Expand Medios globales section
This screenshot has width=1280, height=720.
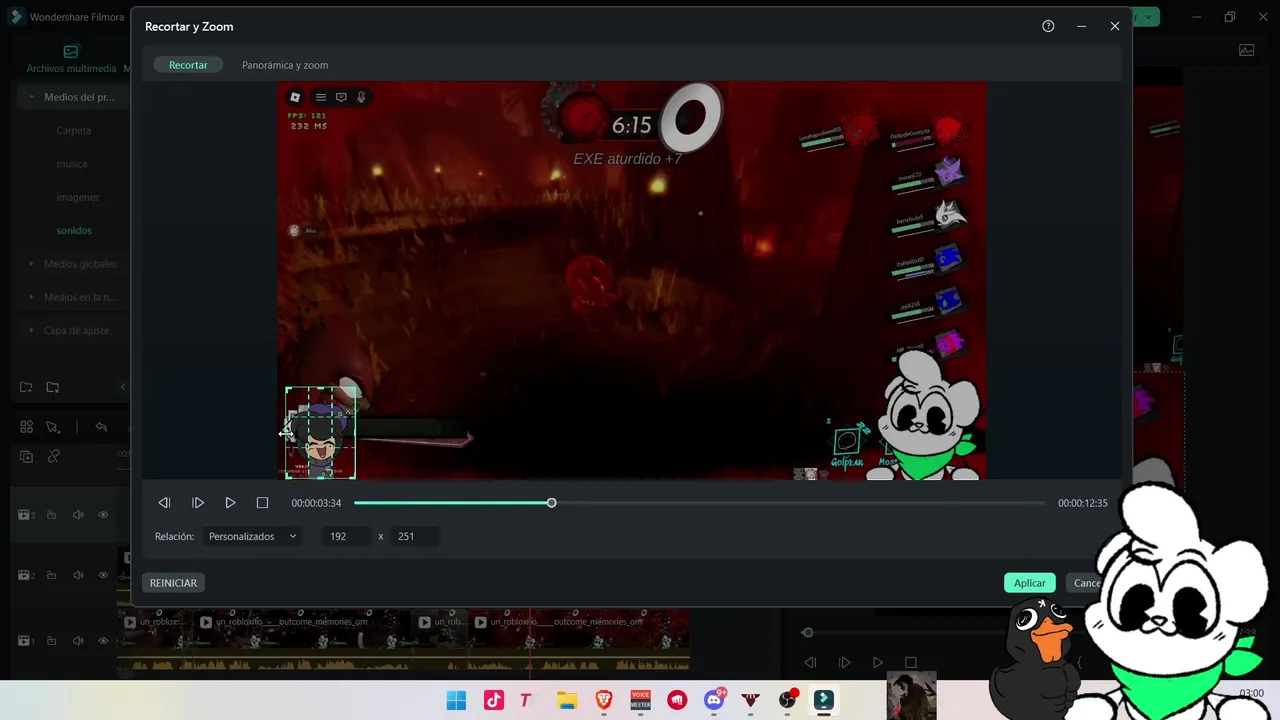click(x=33, y=264)
